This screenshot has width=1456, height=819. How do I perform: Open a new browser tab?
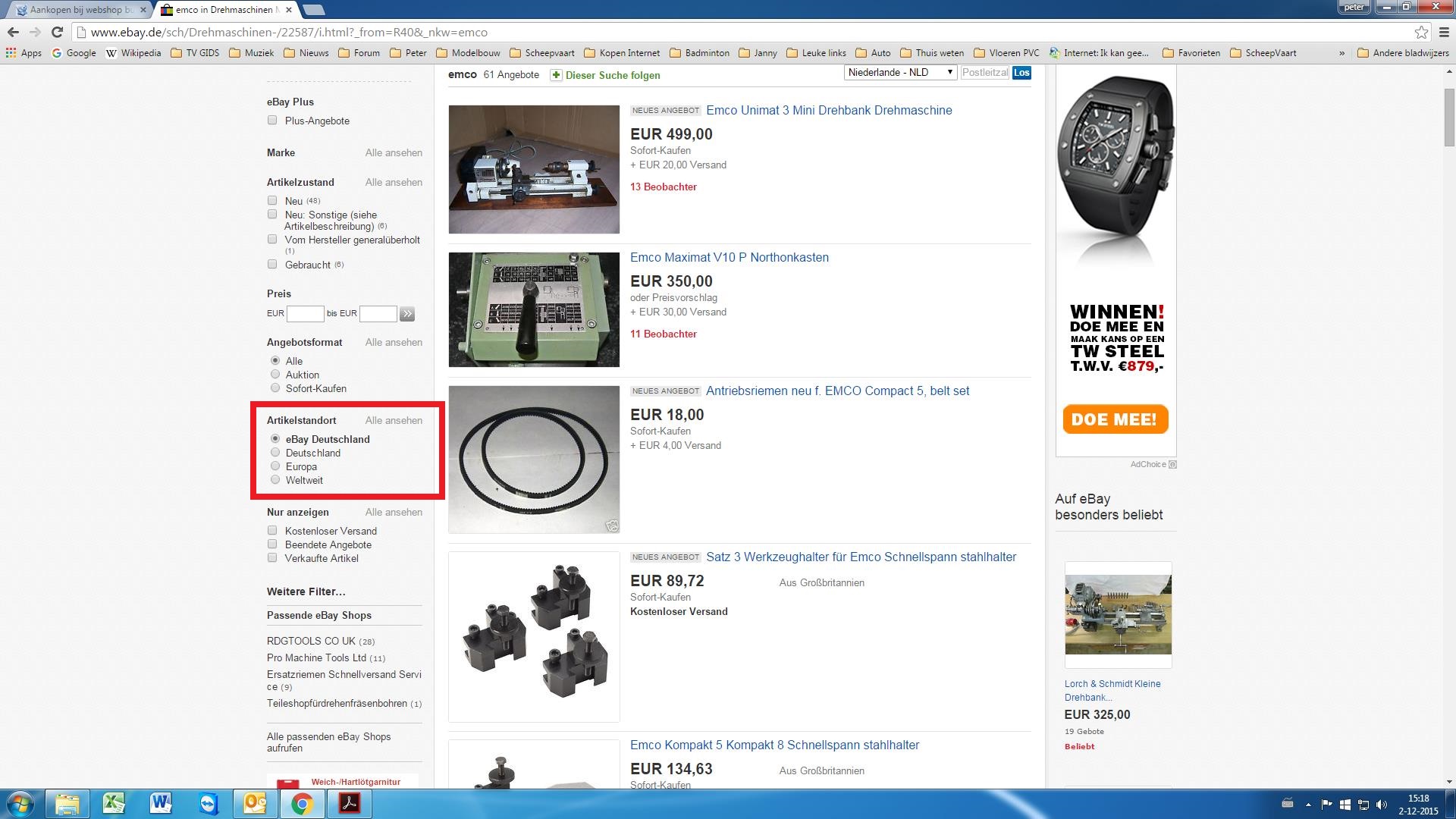(x=313, y=10)
